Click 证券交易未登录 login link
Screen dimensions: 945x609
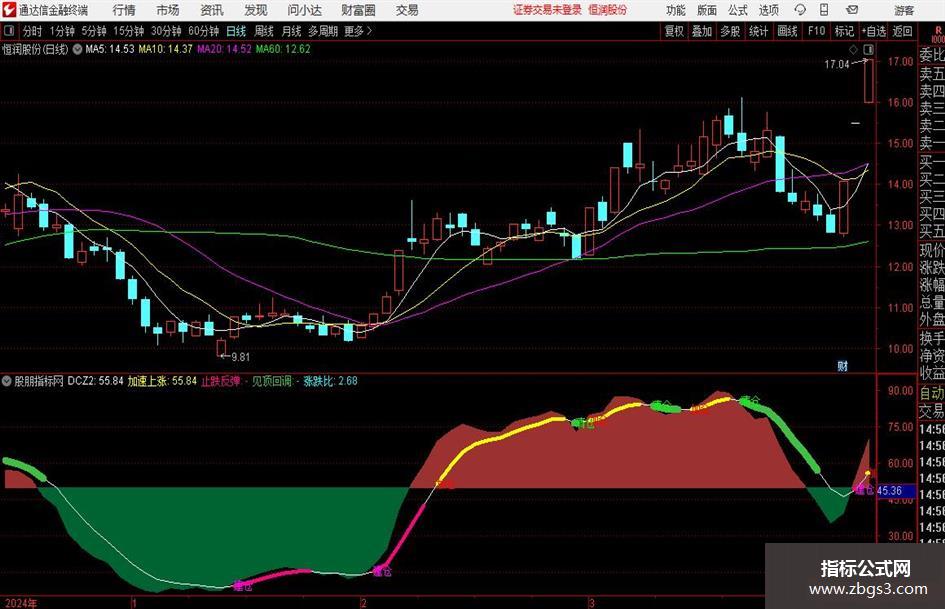click(x=547, y=10)
